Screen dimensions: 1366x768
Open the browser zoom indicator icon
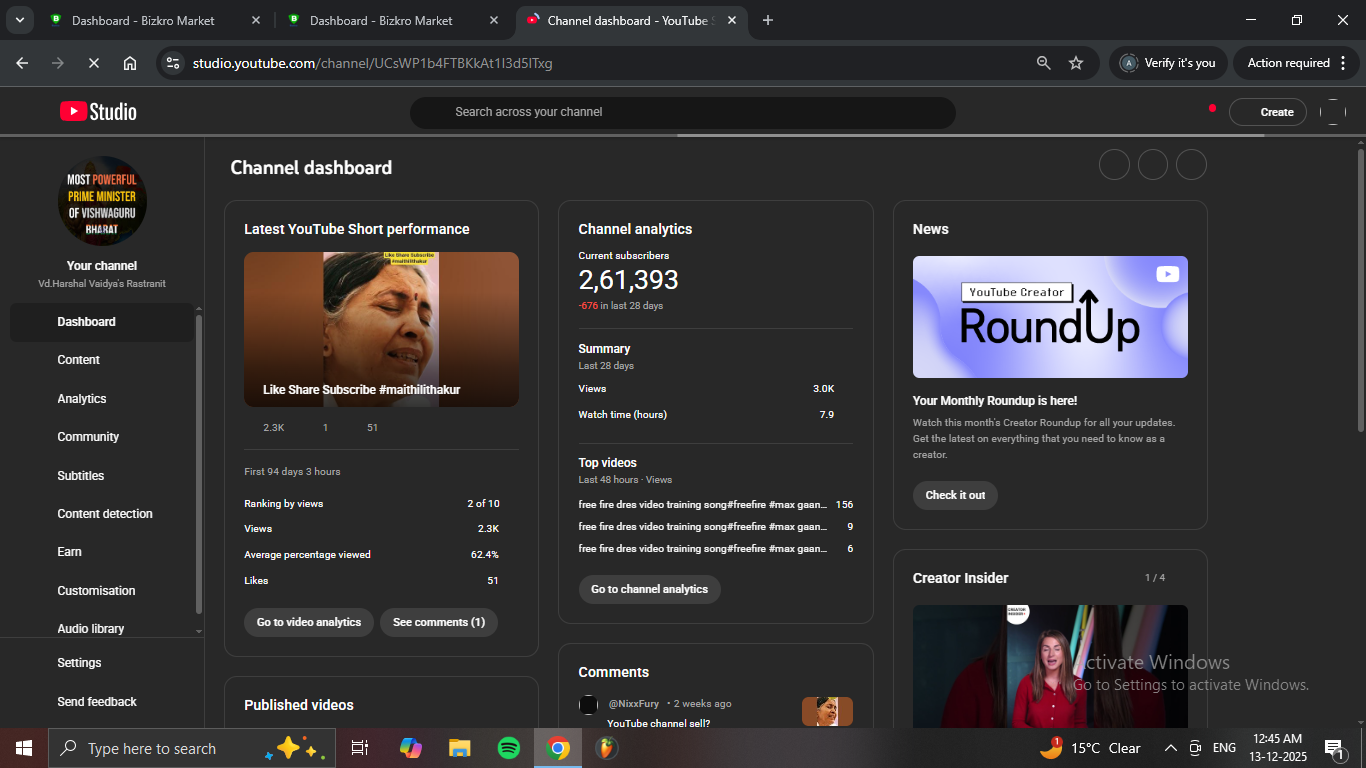1043,63
